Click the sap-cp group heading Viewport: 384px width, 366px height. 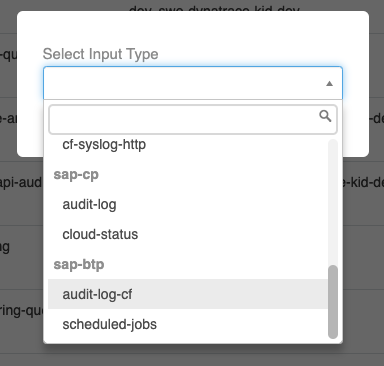(x=76, y=175)
